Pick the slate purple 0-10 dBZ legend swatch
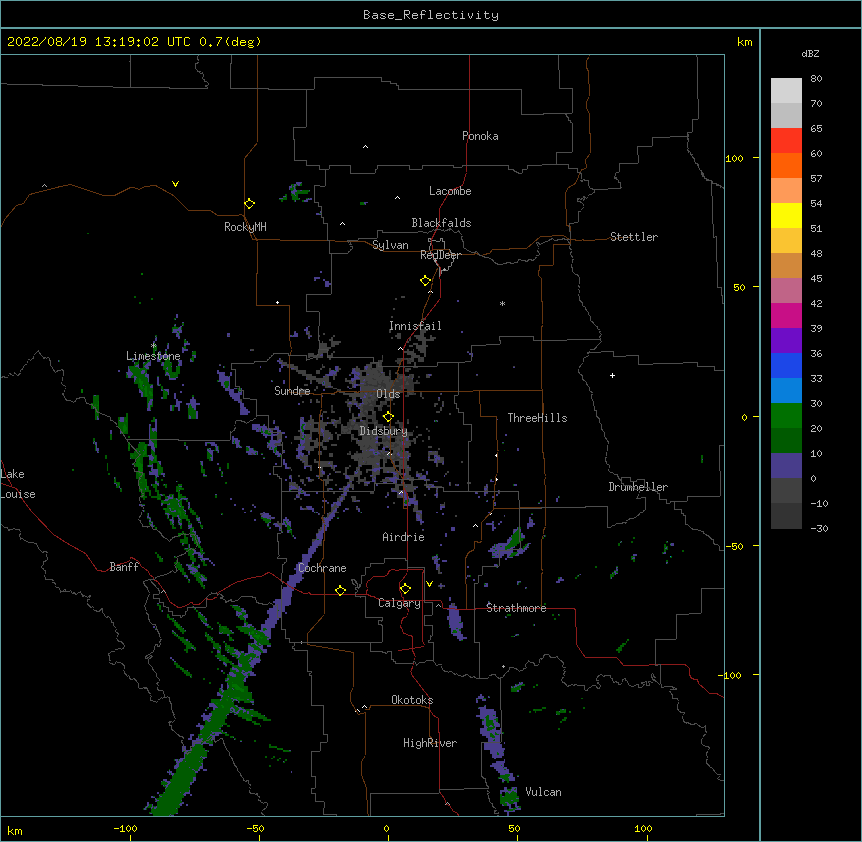This screenshot has height=842, width=862. point(786,466)
